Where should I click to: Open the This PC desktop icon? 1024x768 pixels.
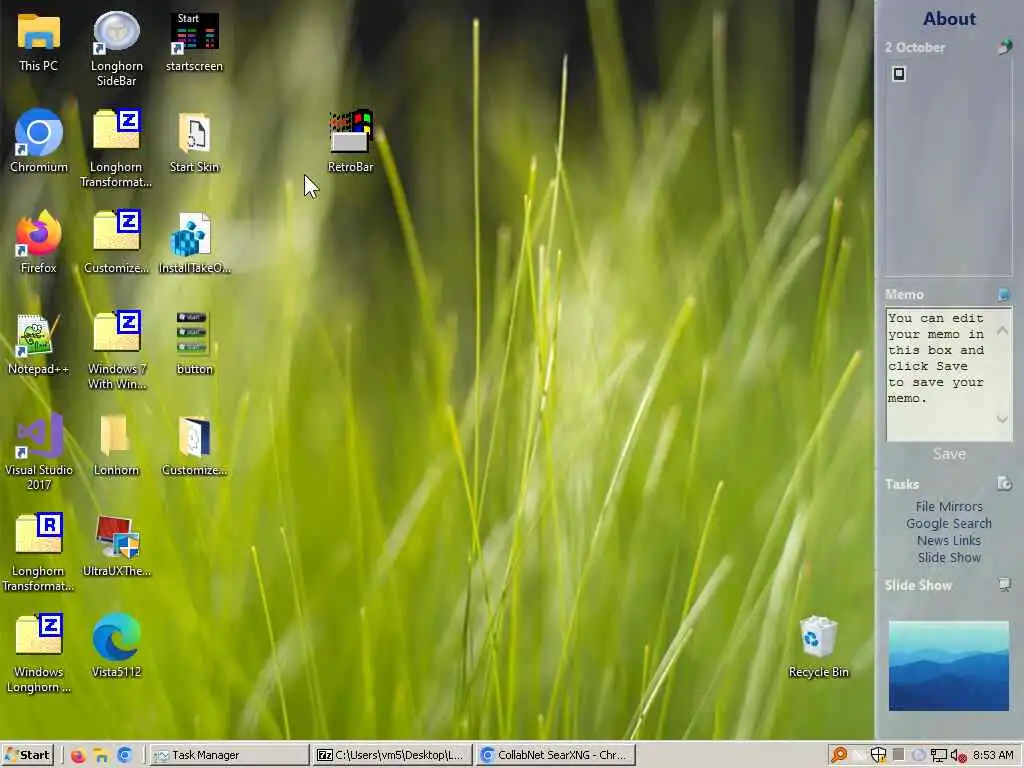click(x=39, y=42)
